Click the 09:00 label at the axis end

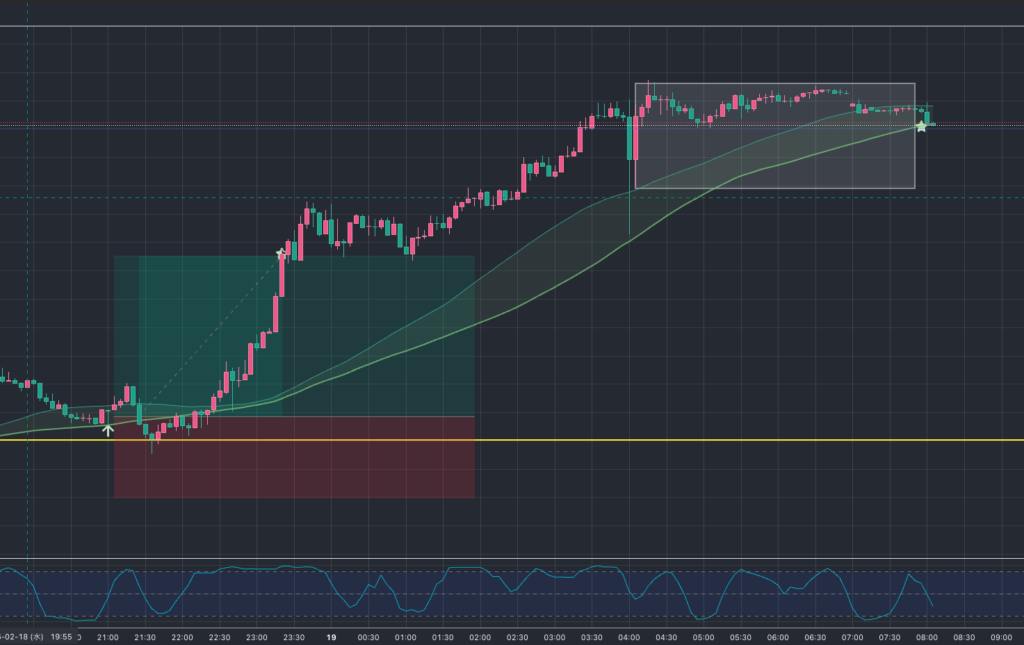(1000, 636)
